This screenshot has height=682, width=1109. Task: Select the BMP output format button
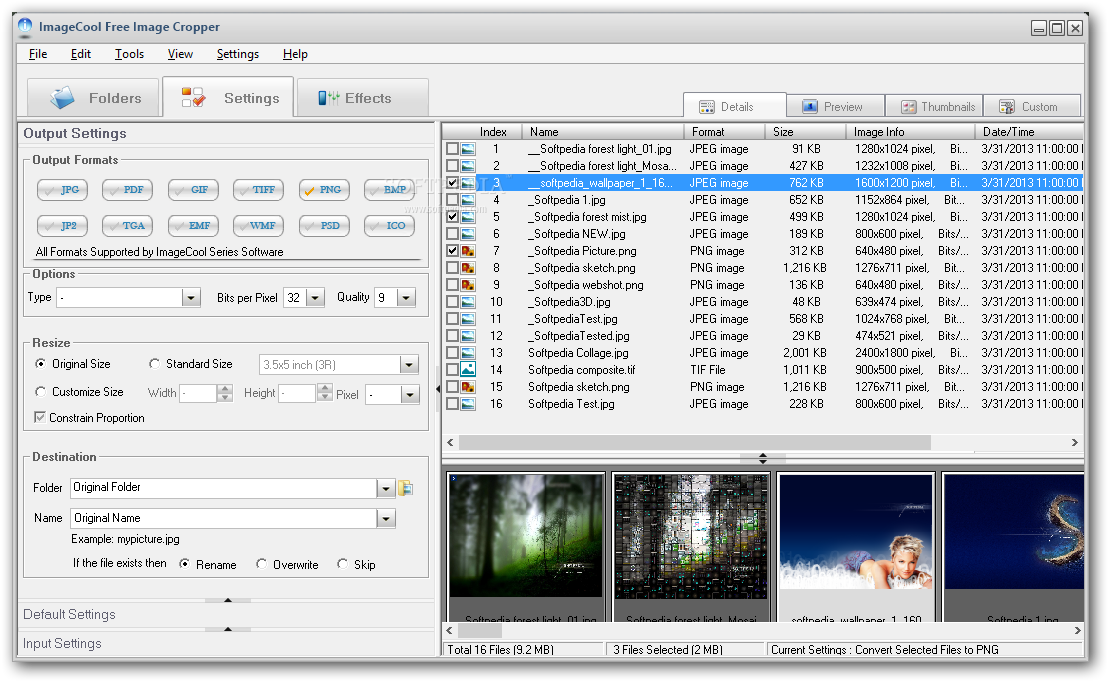(389, 190)
